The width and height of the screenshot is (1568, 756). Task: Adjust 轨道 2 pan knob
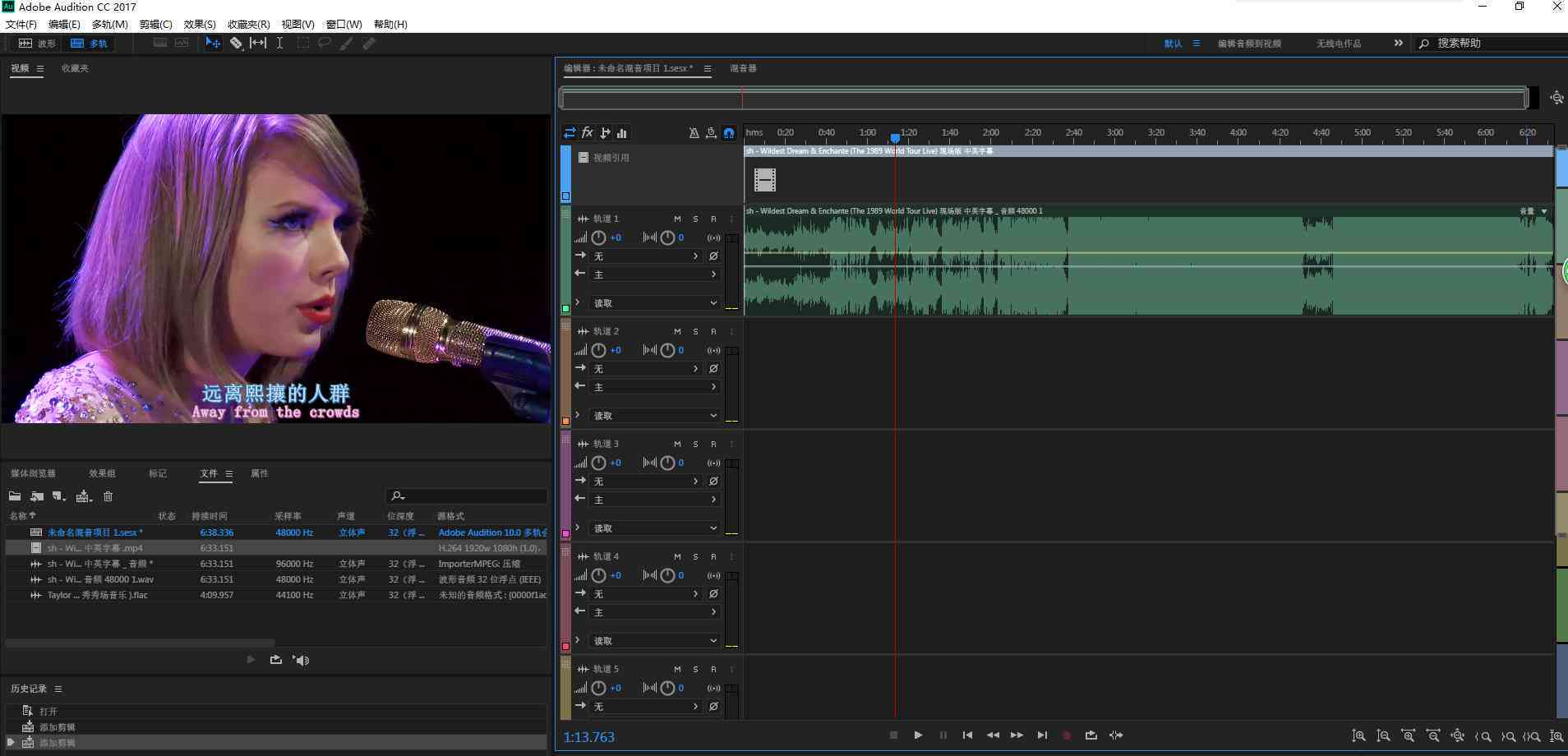[667, 350]
